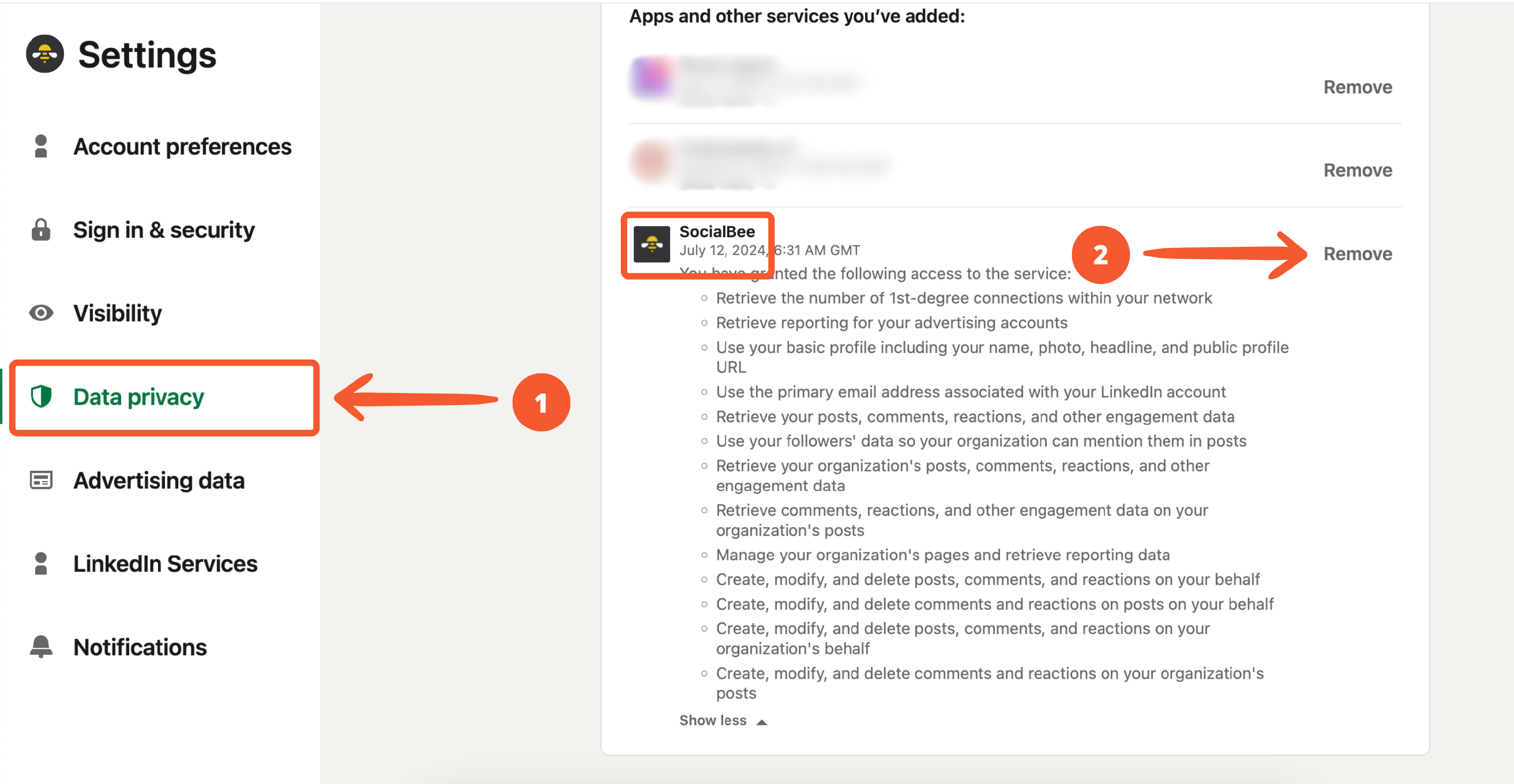Screen dimensions: 1514x784
Task: Click the blurred purple app thumbnail
Action: click(652, 78)
